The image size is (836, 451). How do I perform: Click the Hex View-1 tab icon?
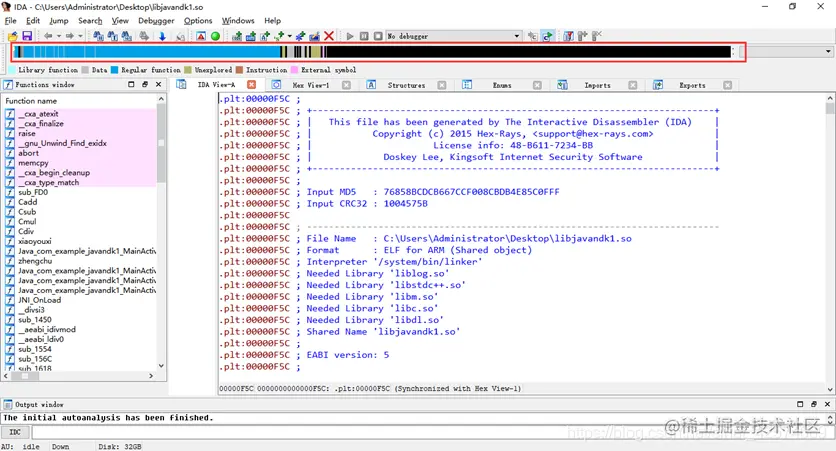(x=276, y=85)
